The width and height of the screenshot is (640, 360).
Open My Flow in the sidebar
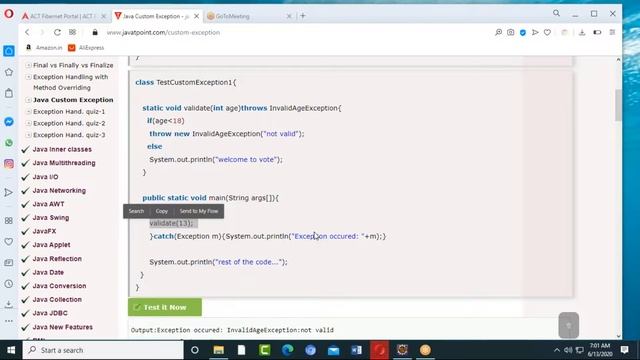[x=9, y=192]
